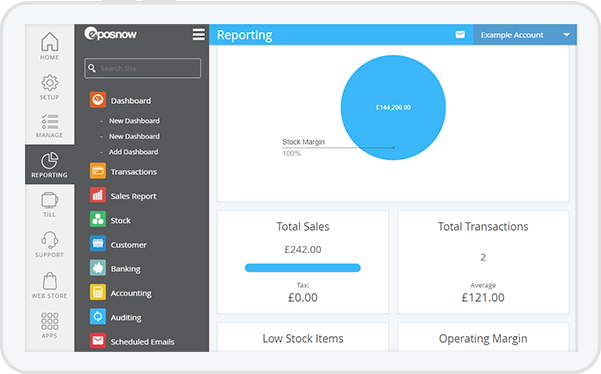Click the Eposnow logo
Image resolution: width=601 pixels, height=374 pixels.
click(x=110, y=34)
